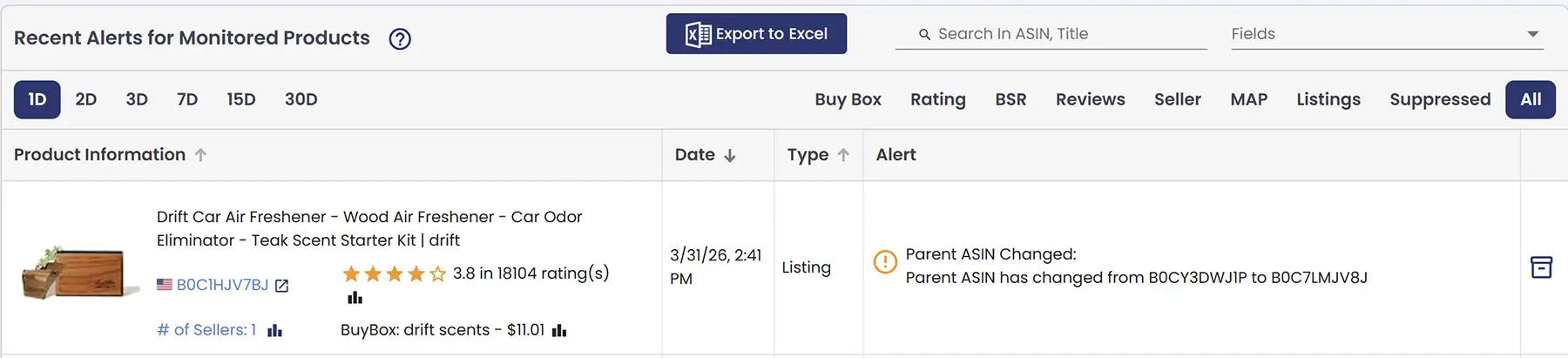This screenshot has width=1568, height=358.
Task: Click the Search in ASIN, Title field
Action: coord(1063,34)
